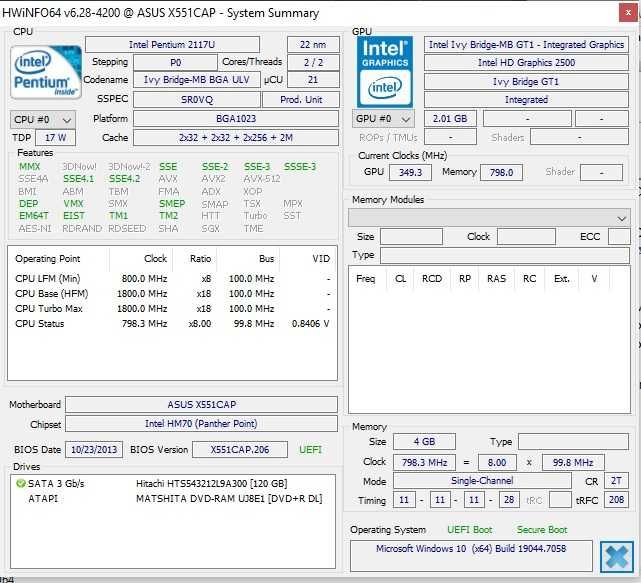The height and width of the screenshot is (583, 641).
Task: Click the GPU memory 2.01 GB field
Action: click(450, 119)
